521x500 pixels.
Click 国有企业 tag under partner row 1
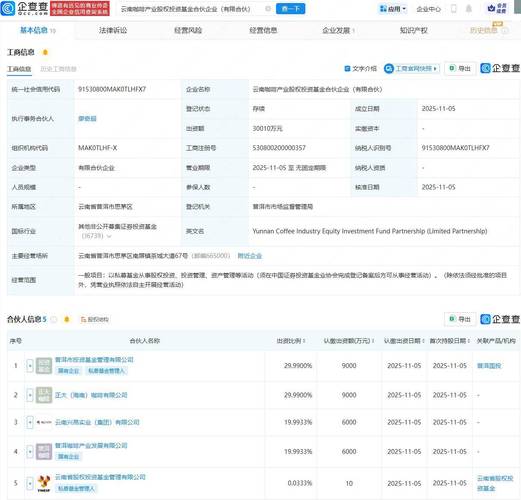click(x=69, y=371)
